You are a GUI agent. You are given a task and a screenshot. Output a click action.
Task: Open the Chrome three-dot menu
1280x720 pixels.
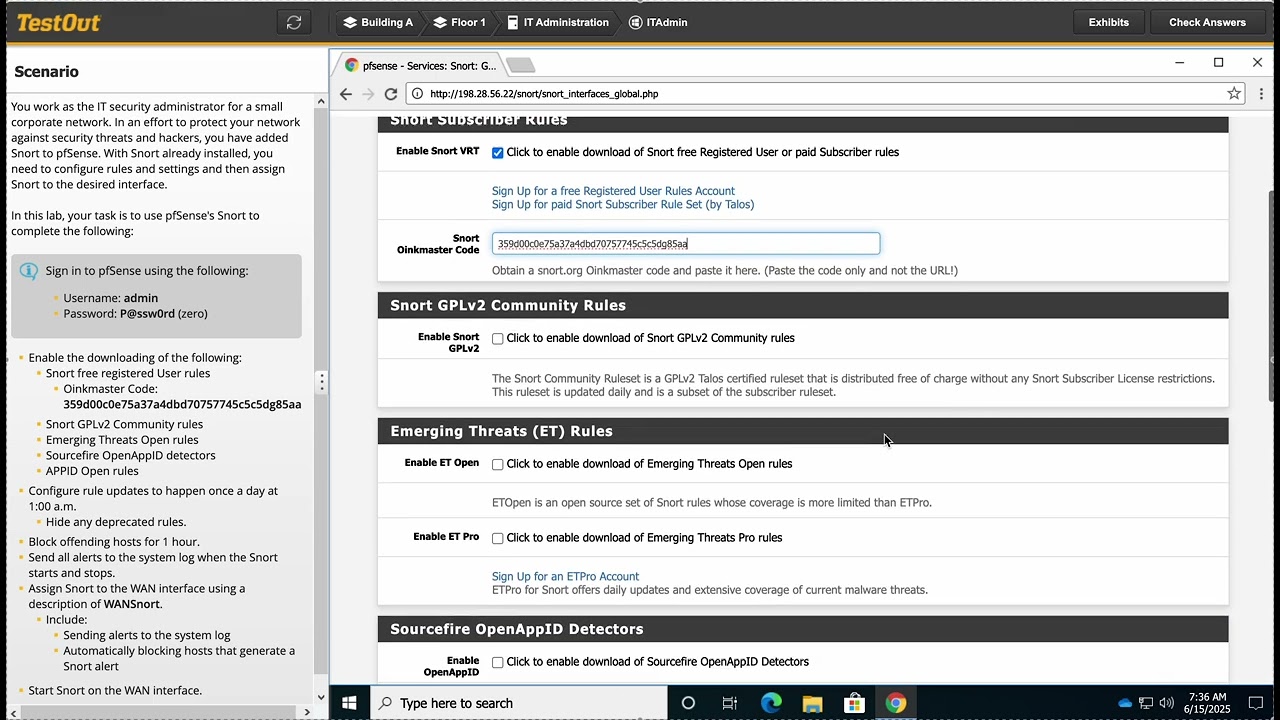(x=1260, y=94)
